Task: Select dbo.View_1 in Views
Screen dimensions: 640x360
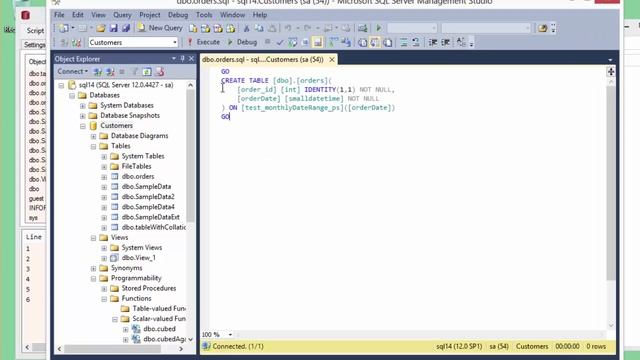Action: pos(139,258)
